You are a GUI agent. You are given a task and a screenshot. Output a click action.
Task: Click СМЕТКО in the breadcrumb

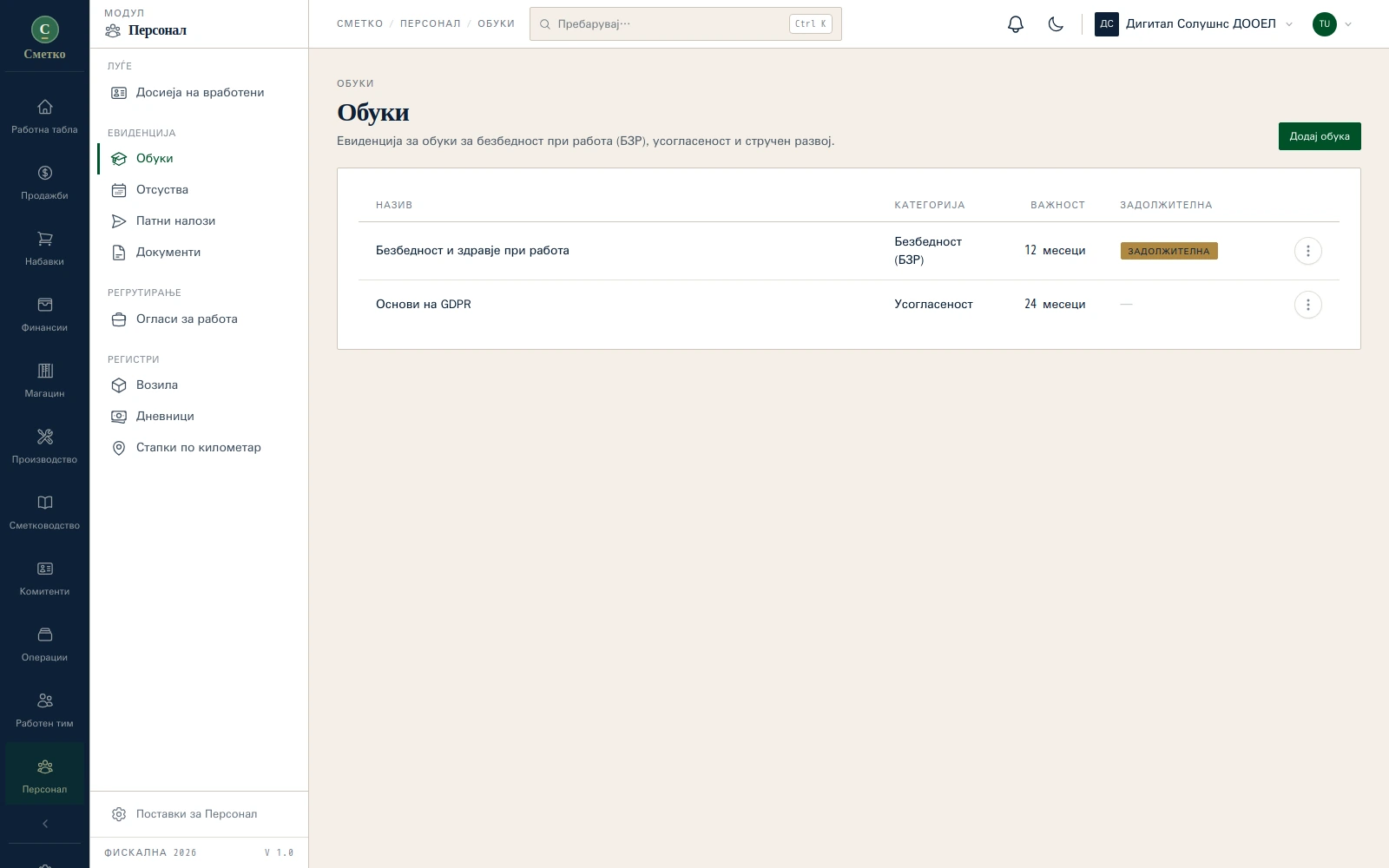tap(360, 24)
